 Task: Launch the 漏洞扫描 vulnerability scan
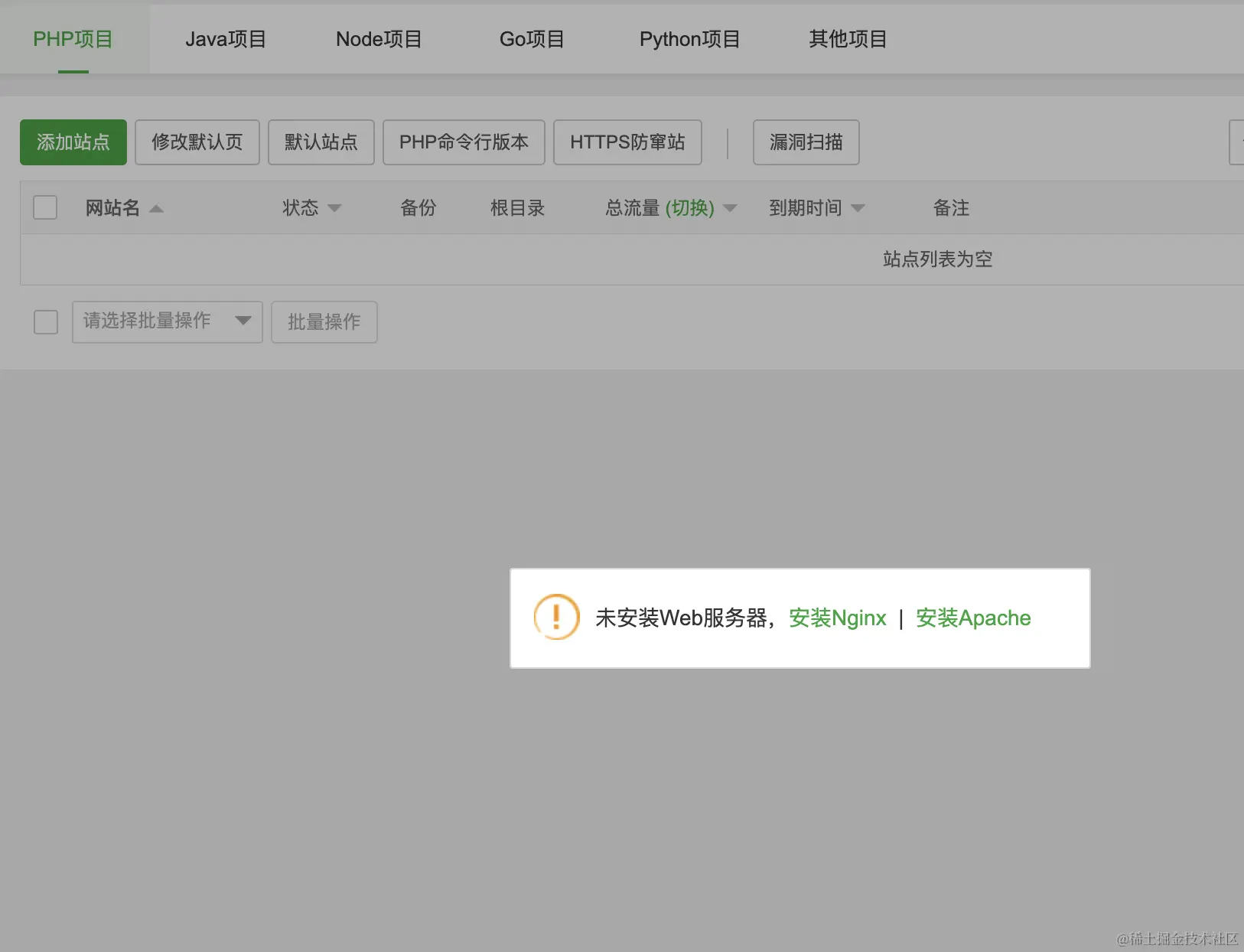(x=806, y=142)
